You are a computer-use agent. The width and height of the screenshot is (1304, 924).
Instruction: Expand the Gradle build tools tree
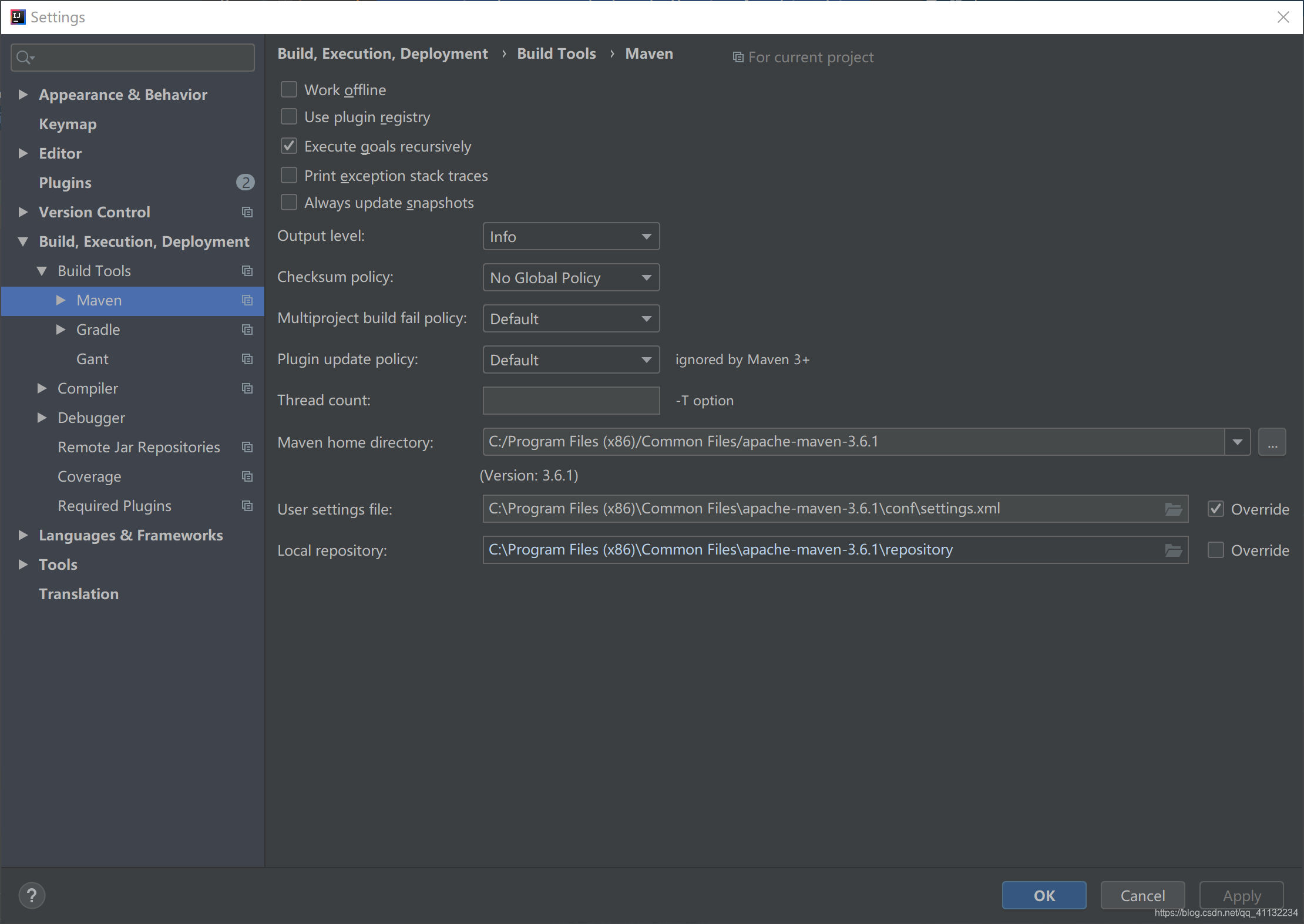click(62, 329)
